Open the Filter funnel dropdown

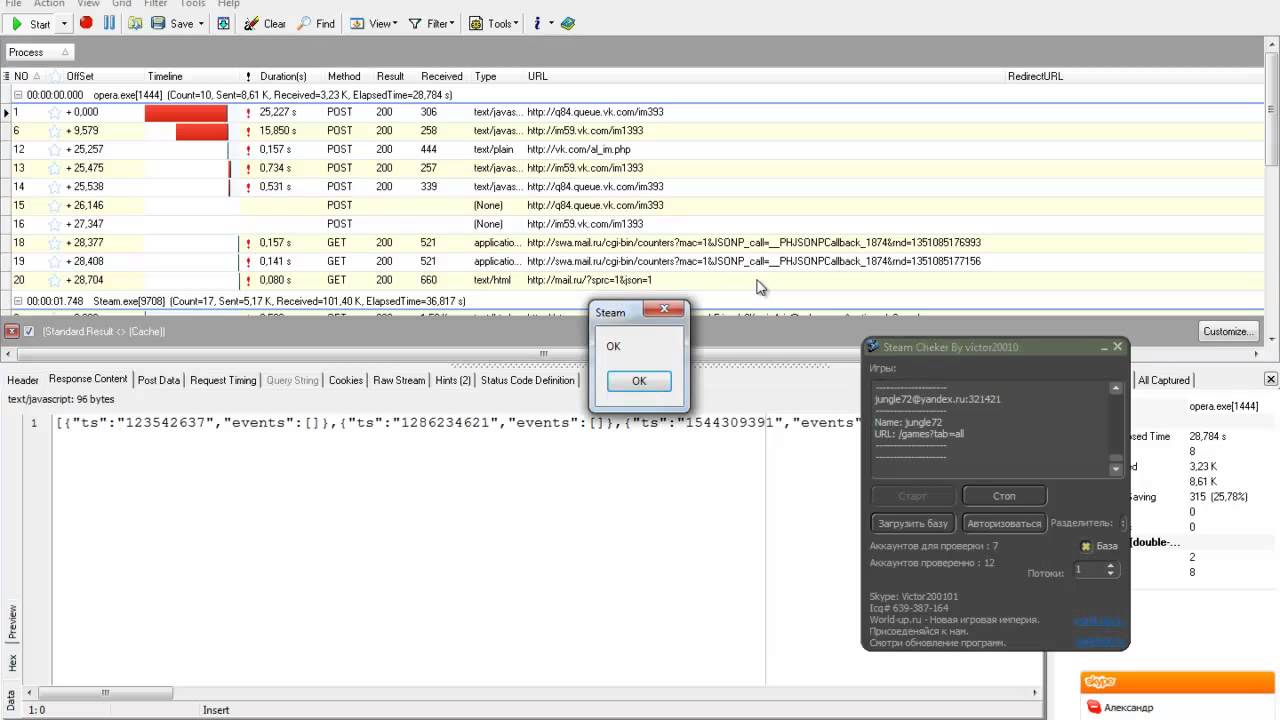coord(431,24)
